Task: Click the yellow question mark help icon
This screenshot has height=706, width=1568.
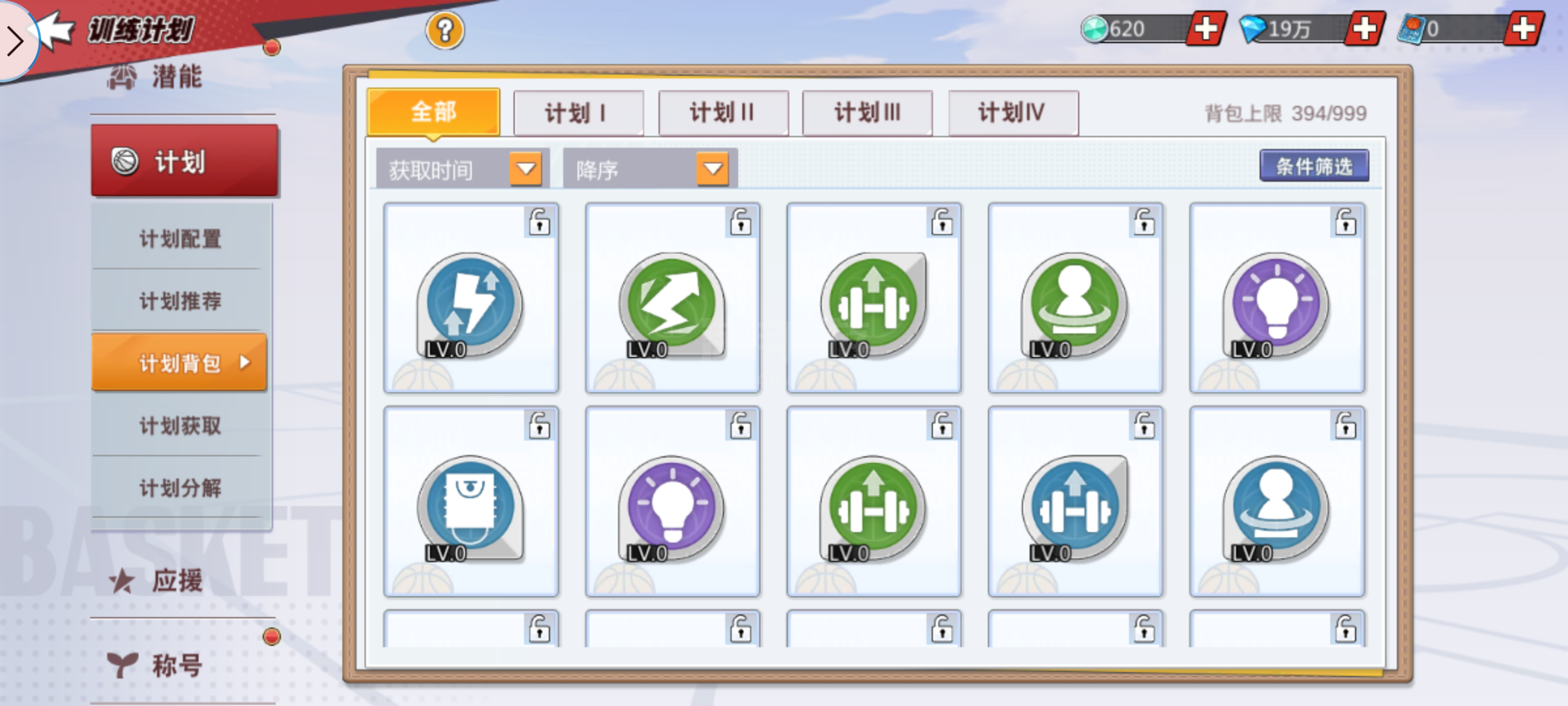Action: (x=445, y=31)
